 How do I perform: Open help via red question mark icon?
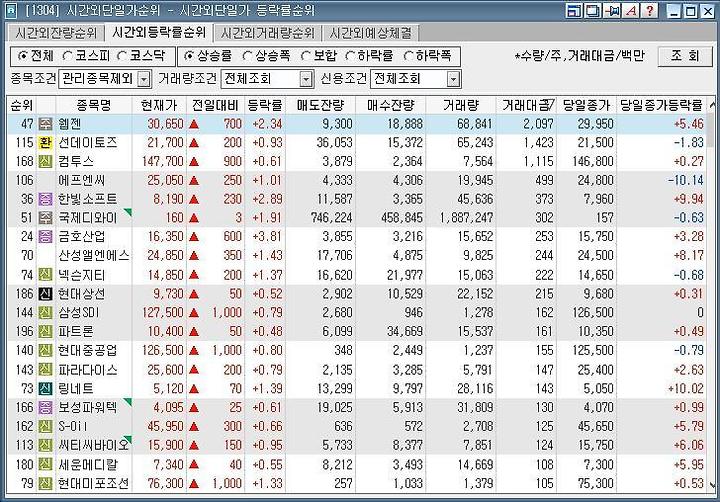pyautogui.click(x=650, y=11)
